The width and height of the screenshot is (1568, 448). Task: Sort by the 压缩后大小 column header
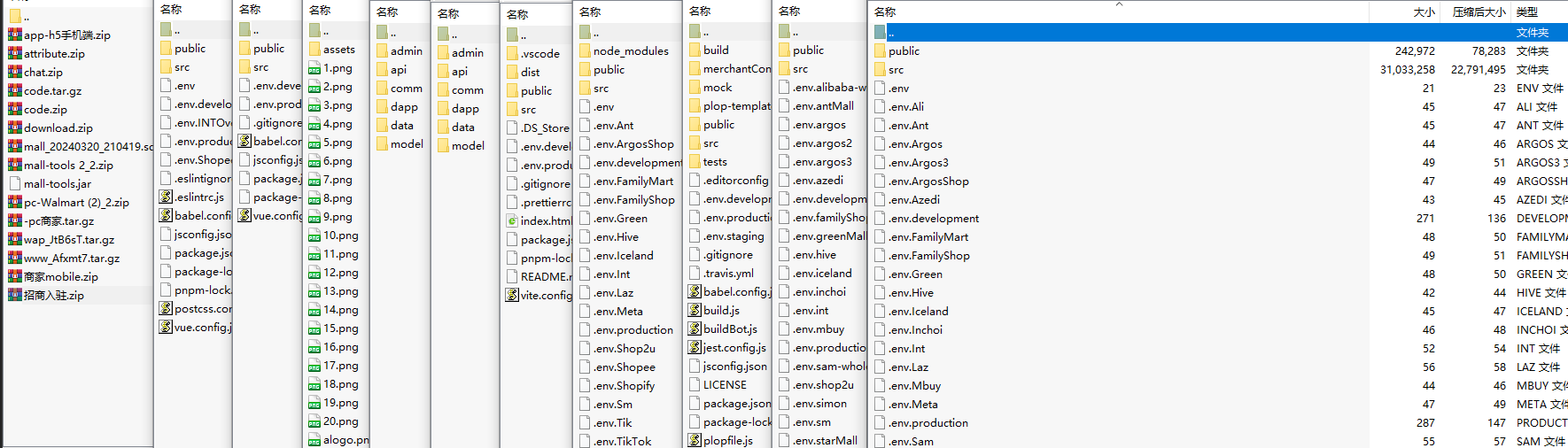(x=1479, y=12)
